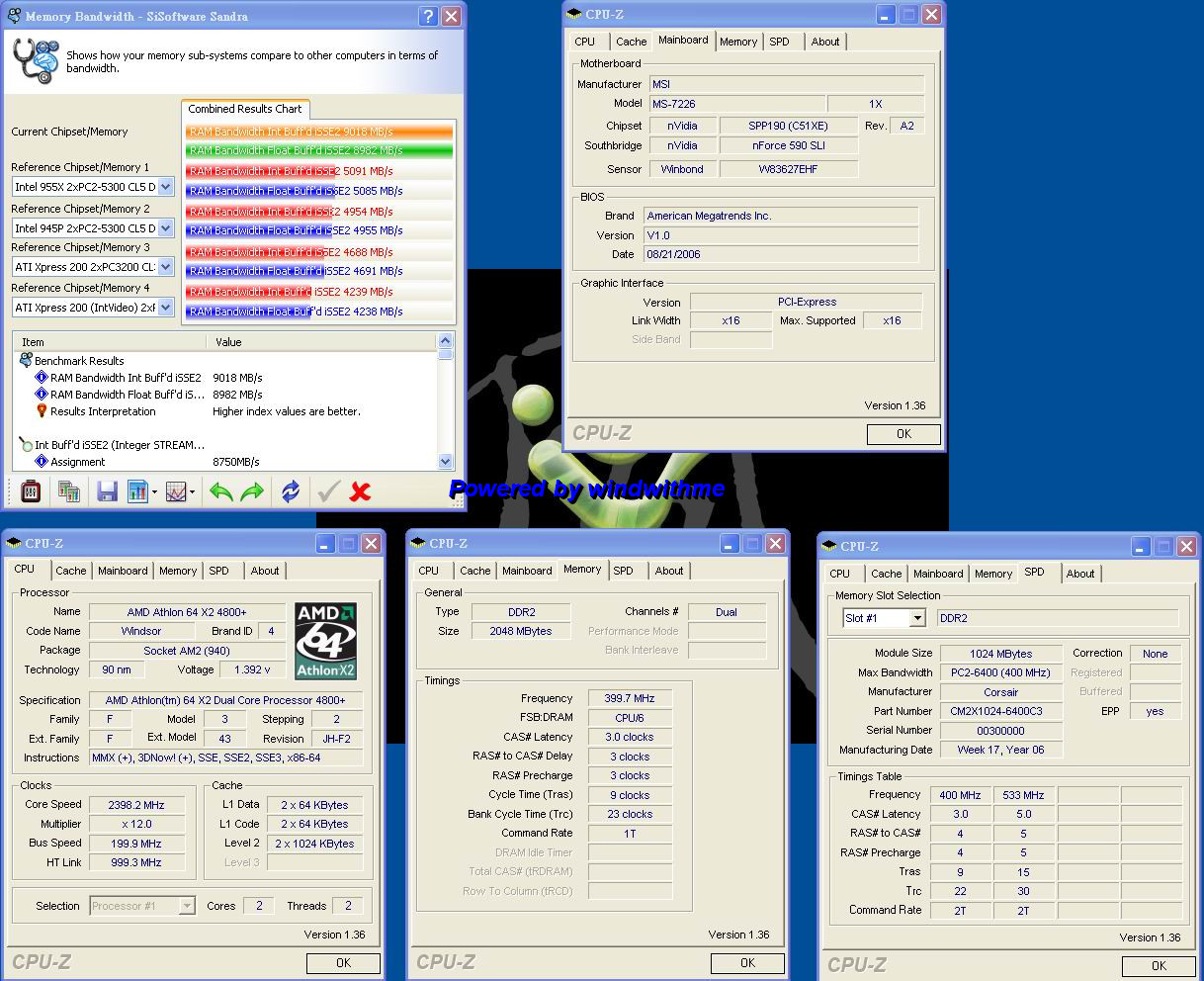This screenshot has height=981, width=1204.
Task: Click the Frequency 399.7 MHz value
Action: 630,698
